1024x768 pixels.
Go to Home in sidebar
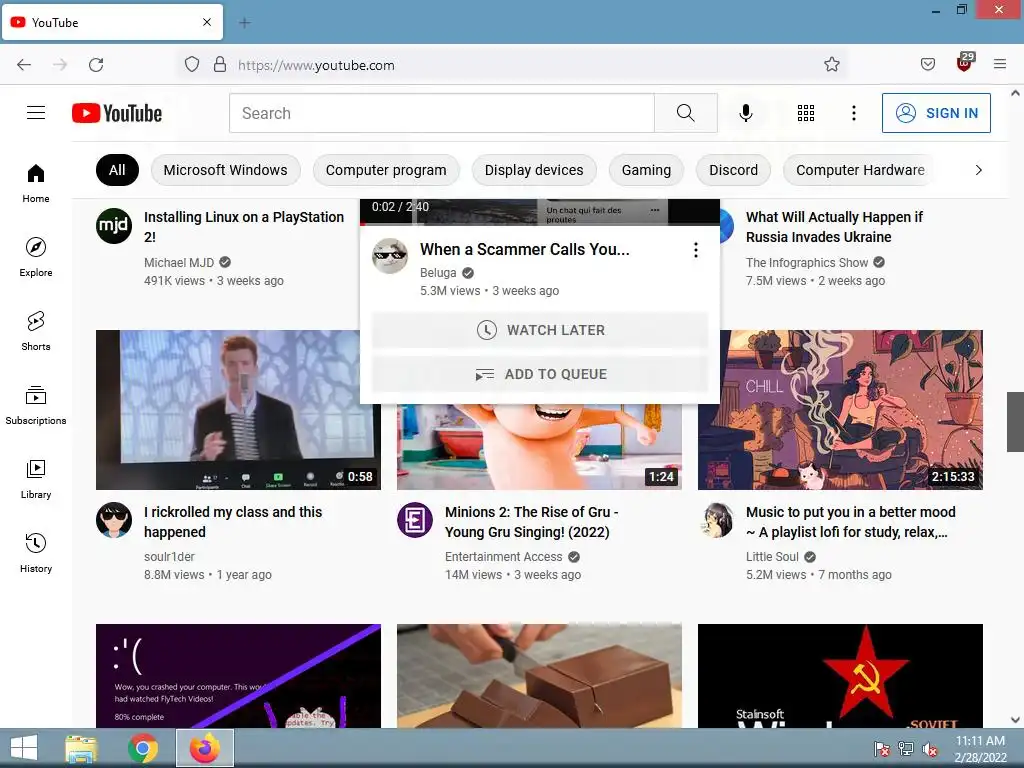[x=36, y=184]
